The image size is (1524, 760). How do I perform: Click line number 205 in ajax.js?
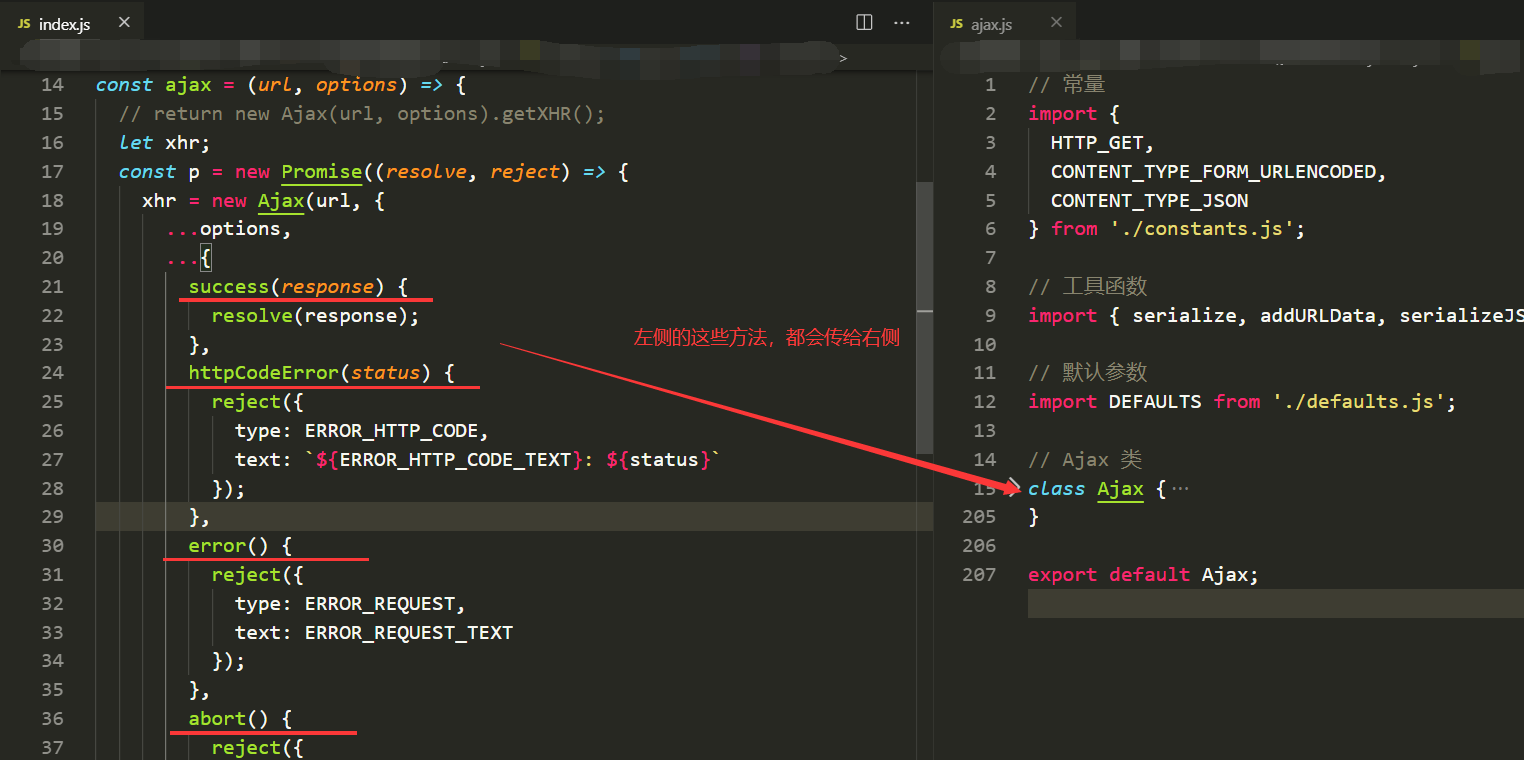979,517
